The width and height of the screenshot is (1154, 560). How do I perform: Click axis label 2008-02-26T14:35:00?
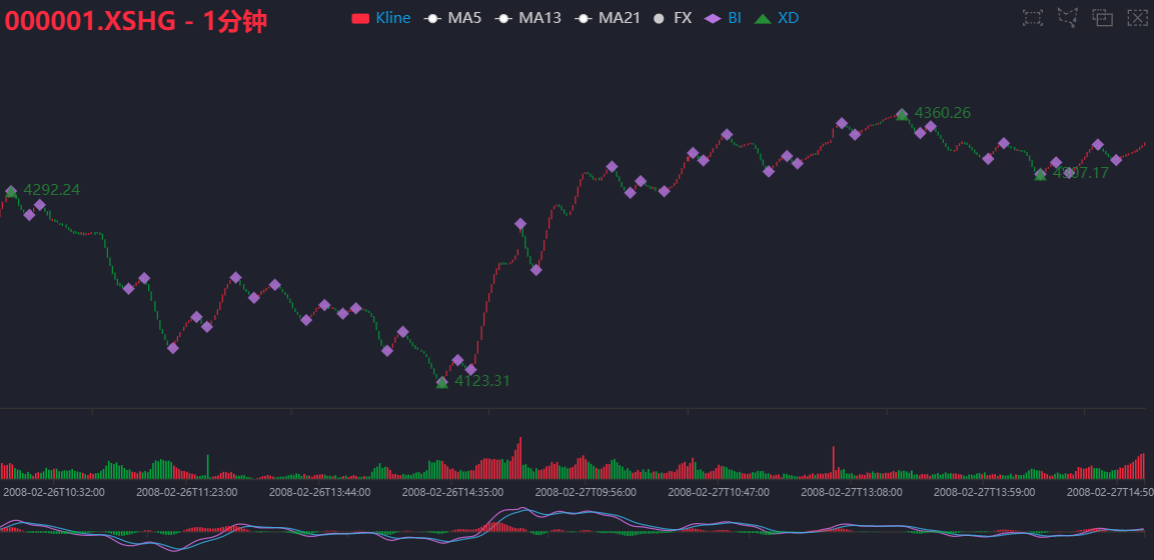[453, 492]
